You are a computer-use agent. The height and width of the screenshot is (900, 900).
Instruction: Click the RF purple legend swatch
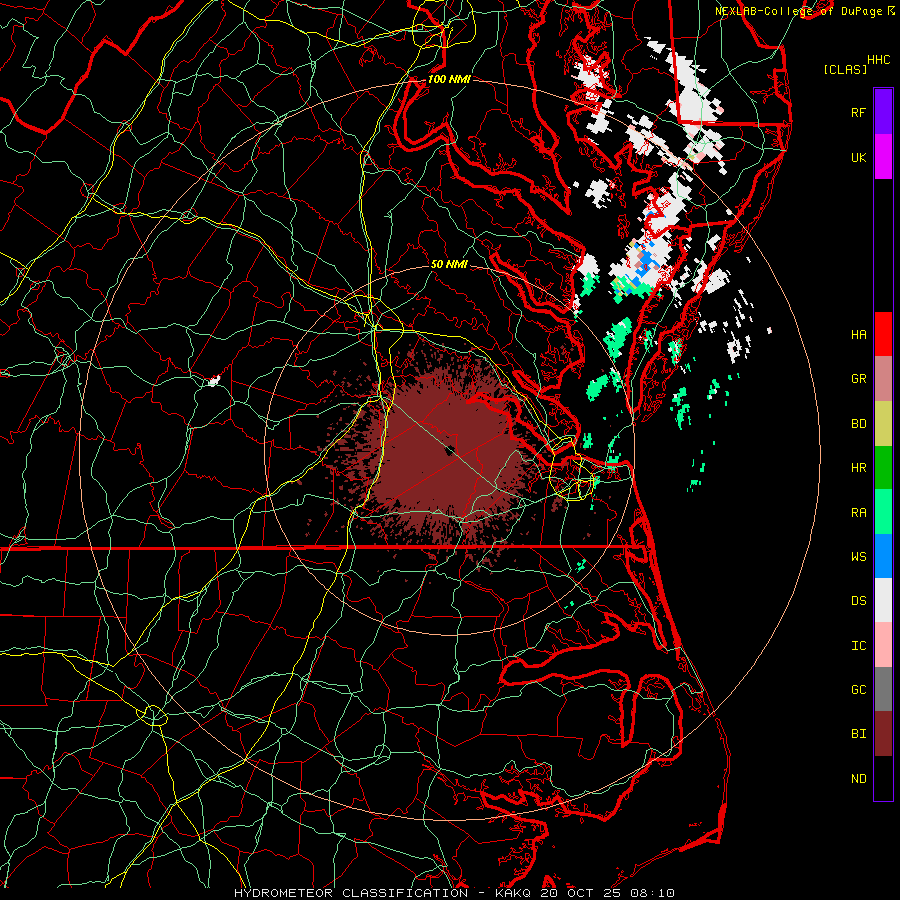[883, 112]
